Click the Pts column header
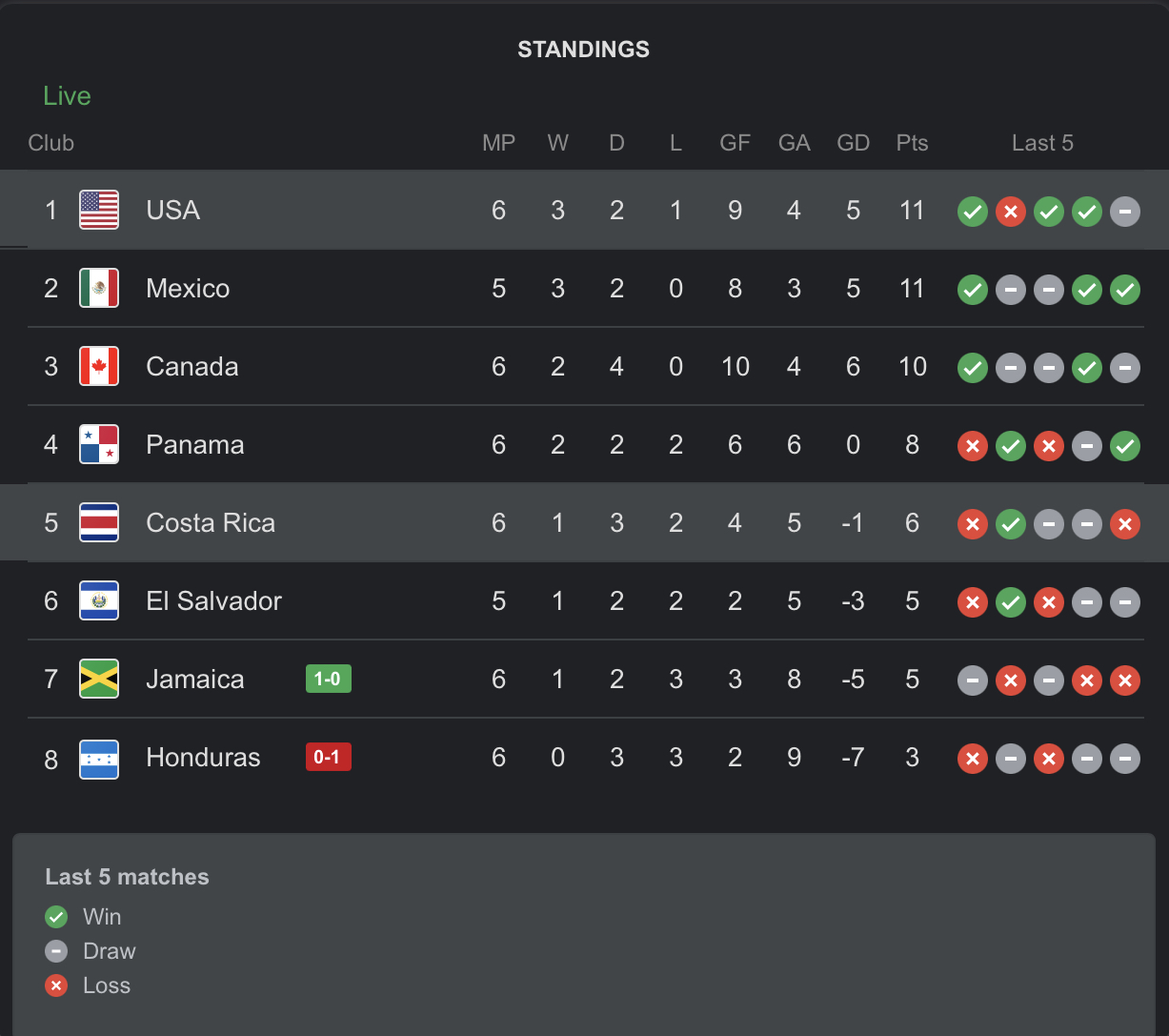 point(912,143)
